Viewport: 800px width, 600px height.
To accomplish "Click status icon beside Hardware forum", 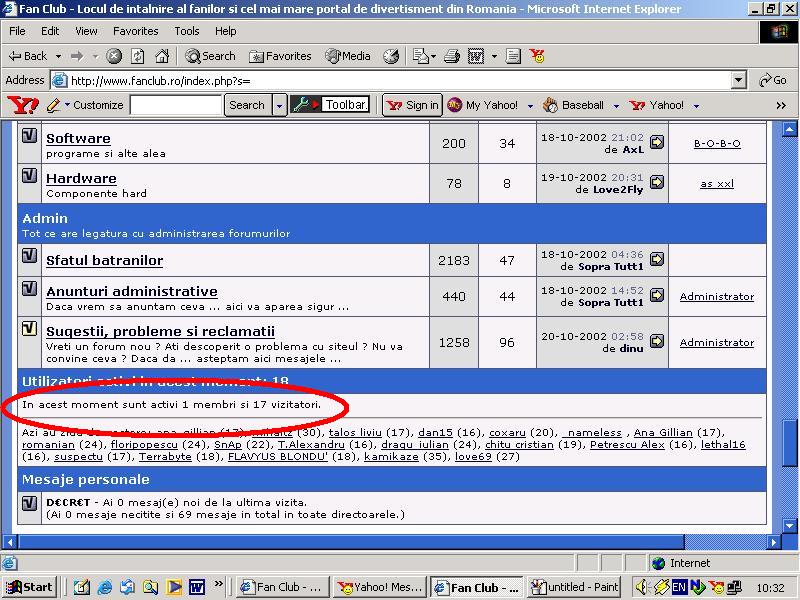I will click(x=30, y=176).
